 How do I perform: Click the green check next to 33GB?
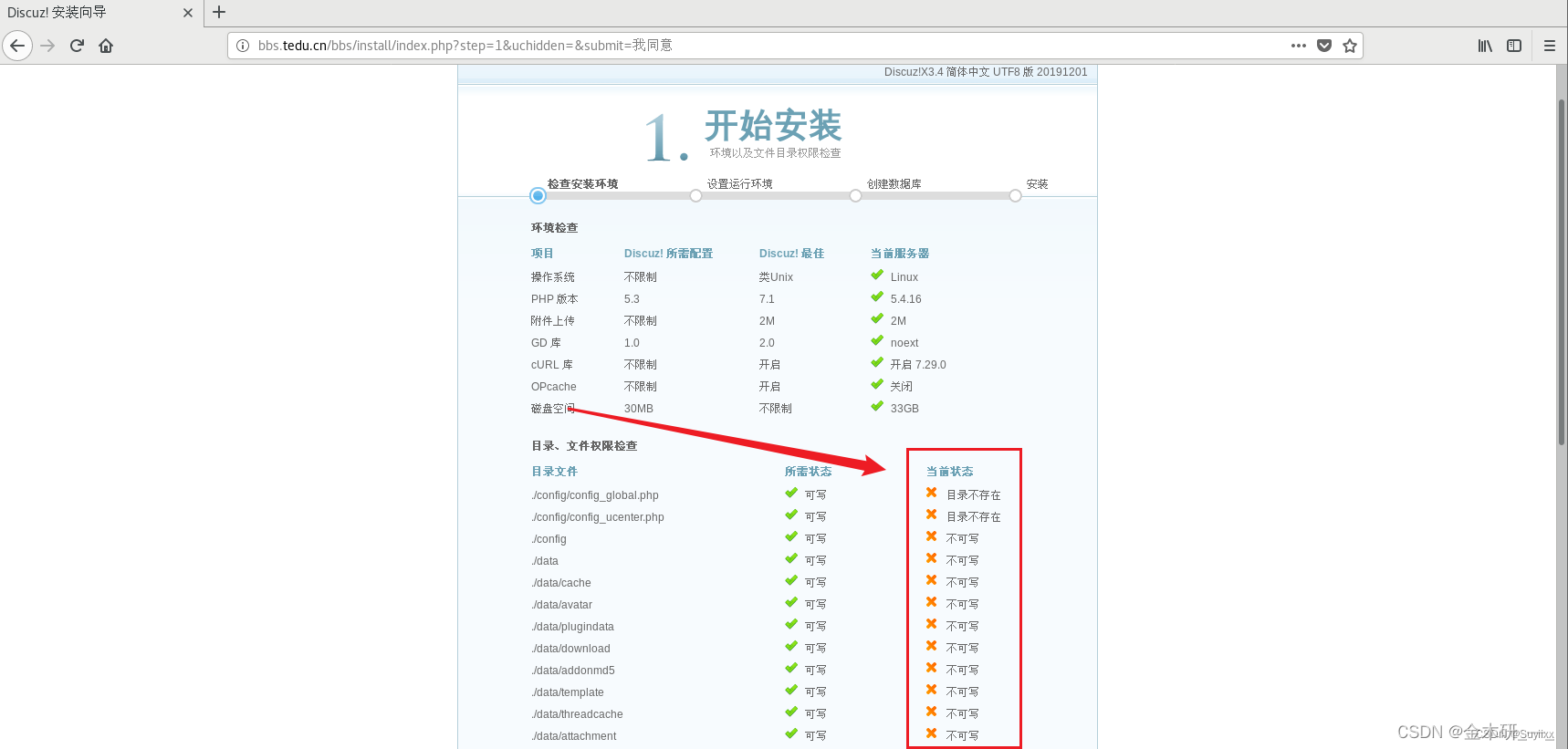click(x=877, y=407)
